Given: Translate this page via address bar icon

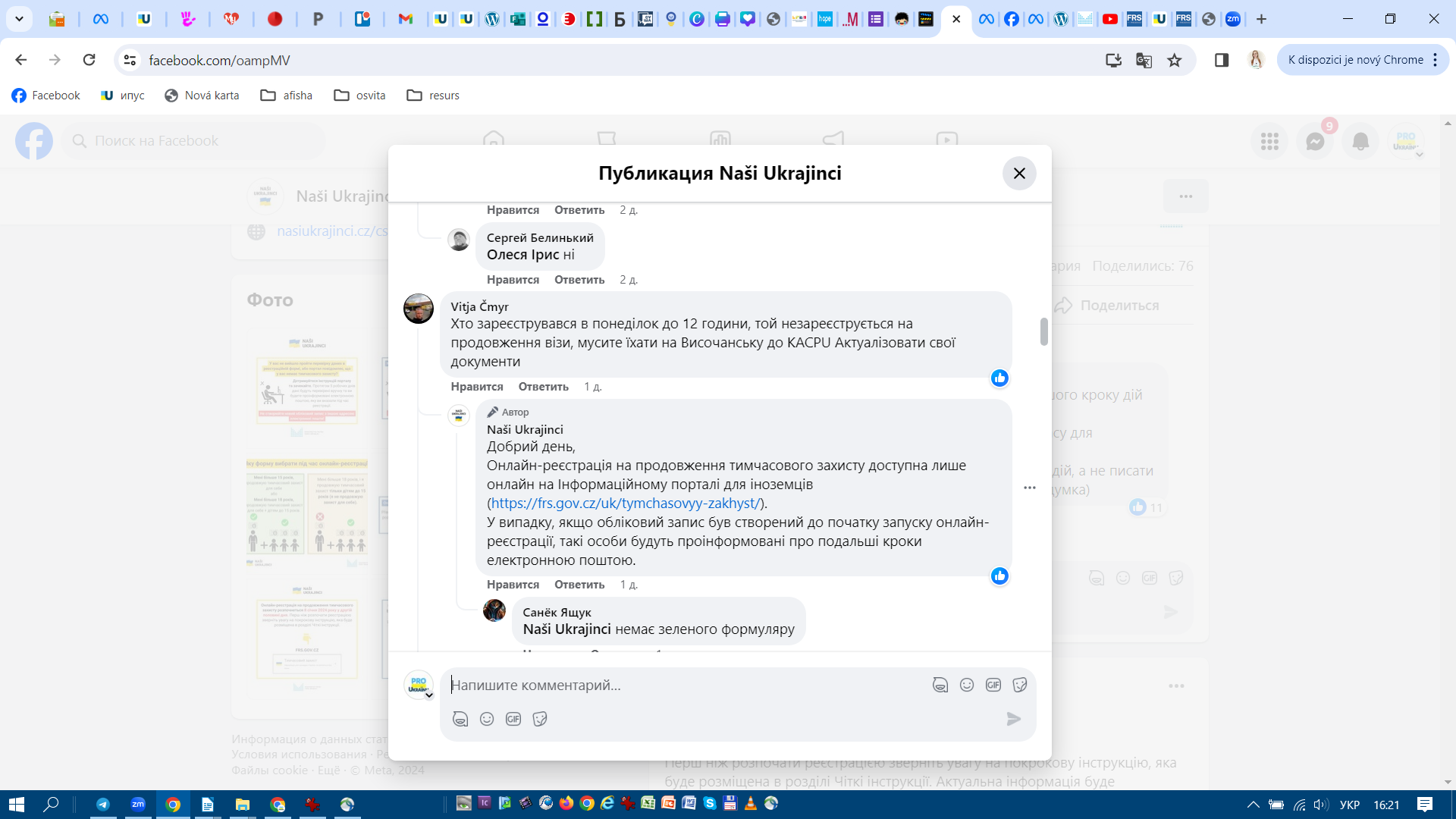Looking at the screenshot, I should (1144, 60).
